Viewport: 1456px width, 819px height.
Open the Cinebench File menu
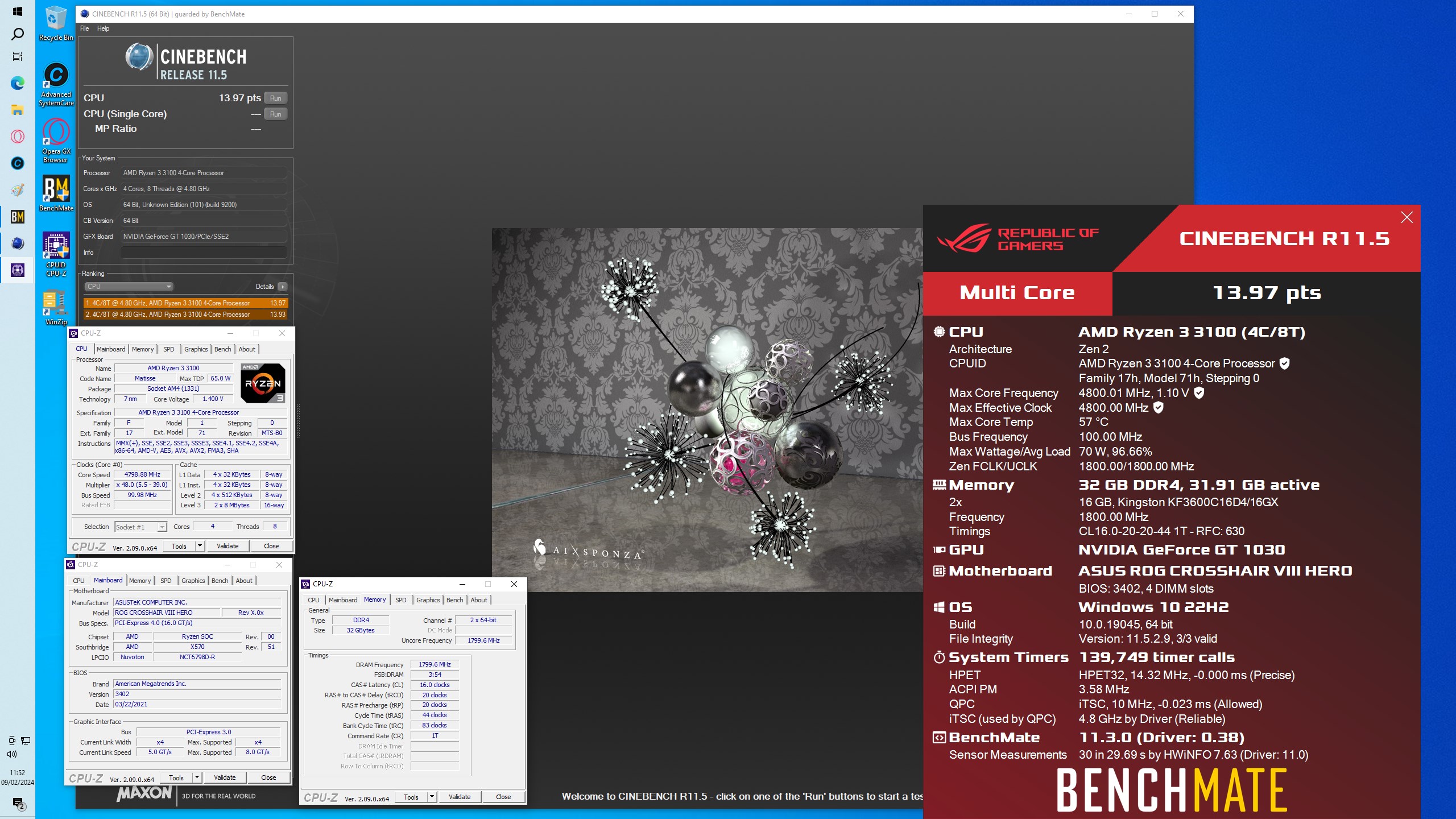(x=85, y=28)
